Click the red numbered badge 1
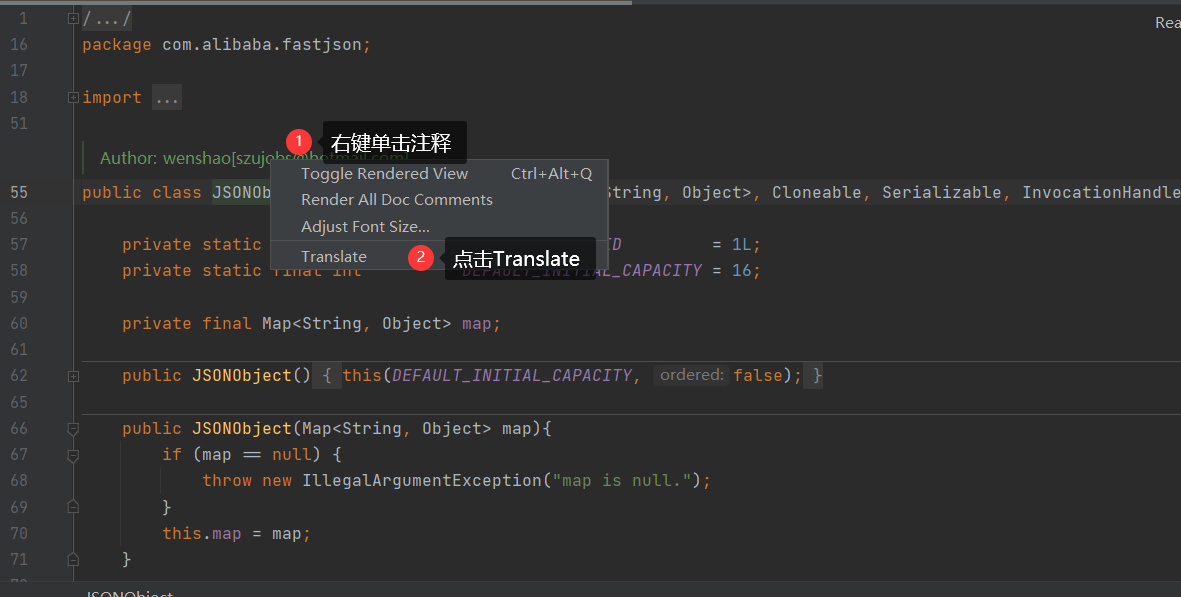Image resolution: width=1181 pixels, height=597 pixels. click(x=298, y=141)
